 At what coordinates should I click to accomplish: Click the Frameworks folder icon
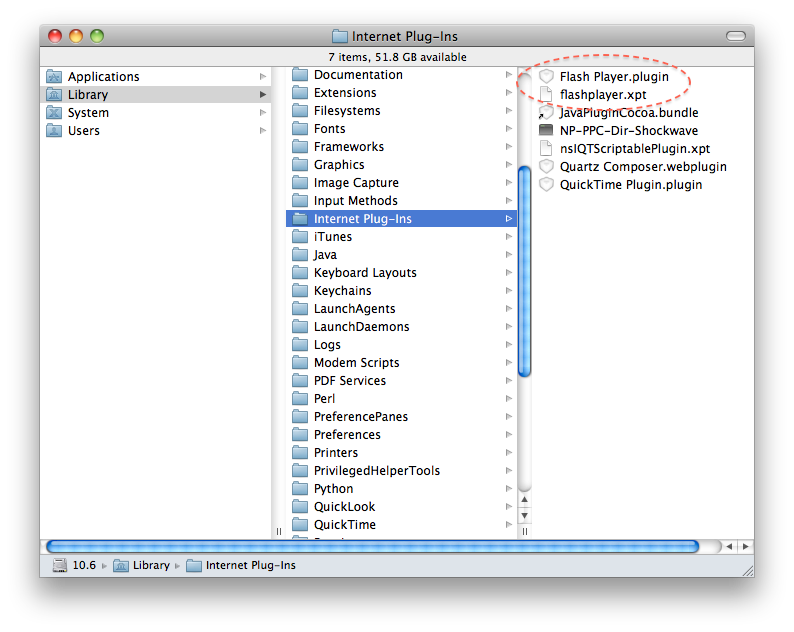(x=300, y=147)
